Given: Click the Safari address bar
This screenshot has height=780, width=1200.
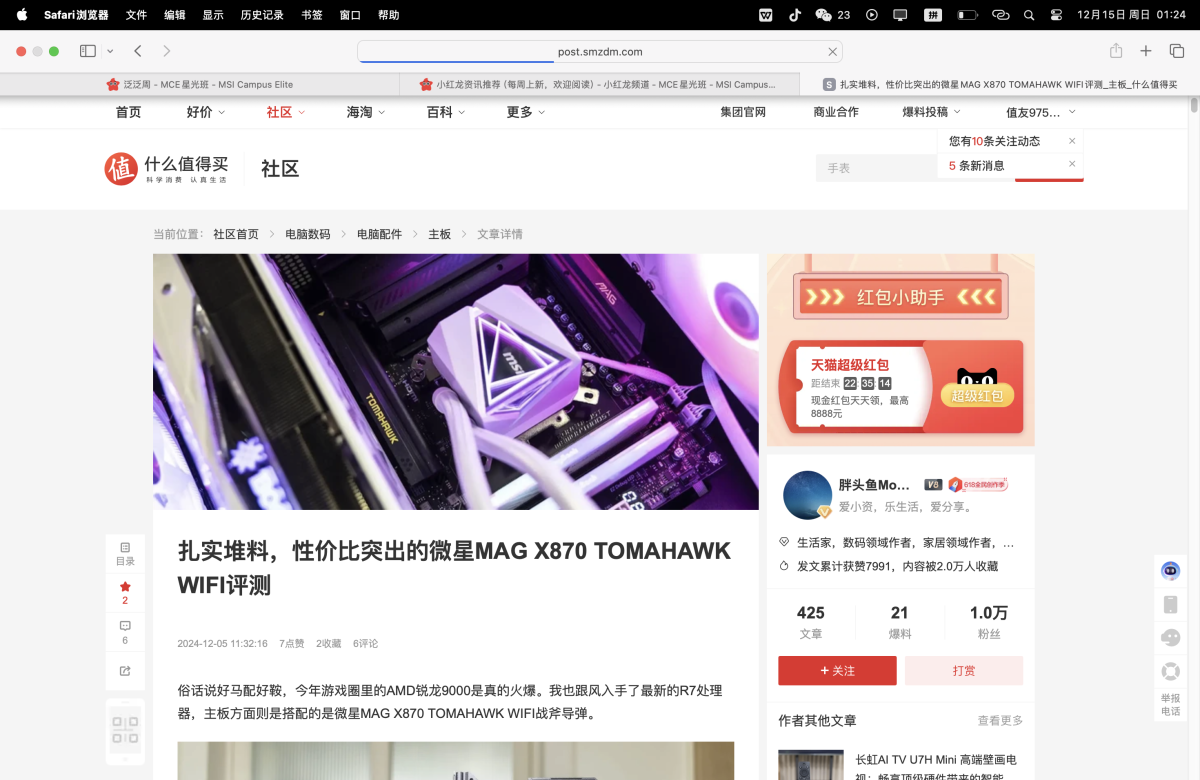Looking at the screenshot, I should pyautogui.click(x=600, y=51).
